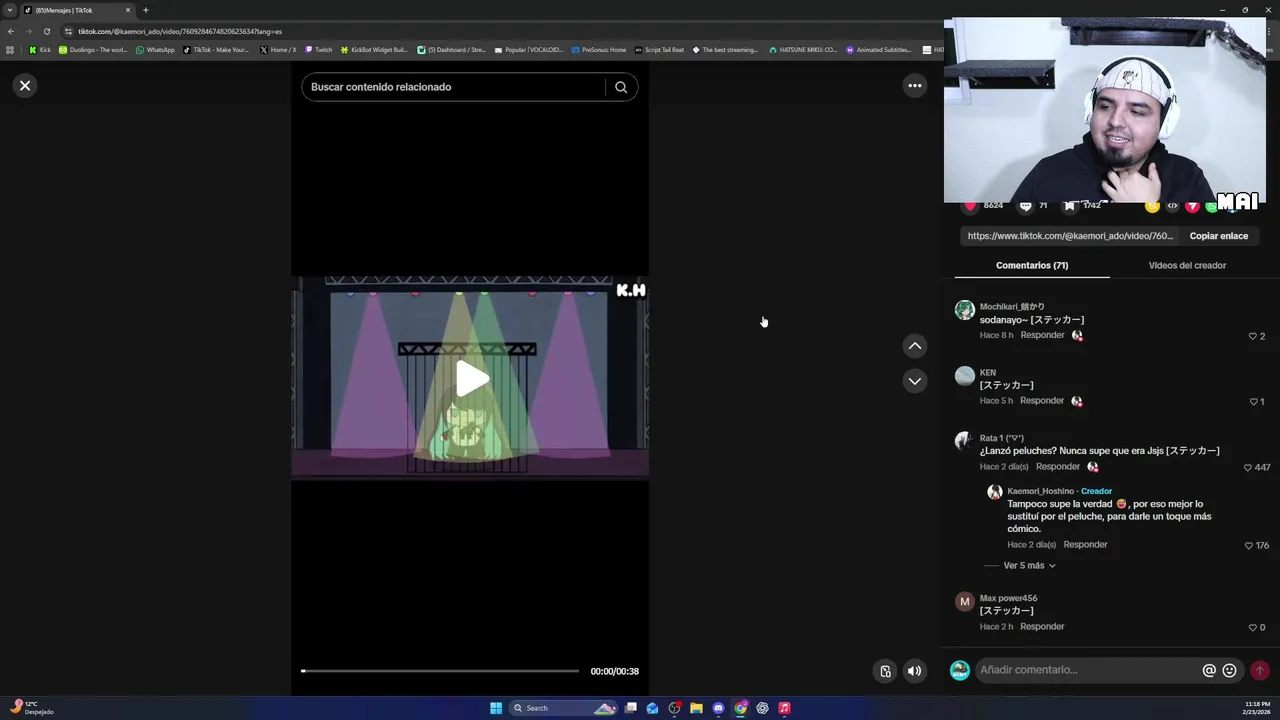
Task: Open Max power456's M avatar
Action: click(x=964, y=601)
